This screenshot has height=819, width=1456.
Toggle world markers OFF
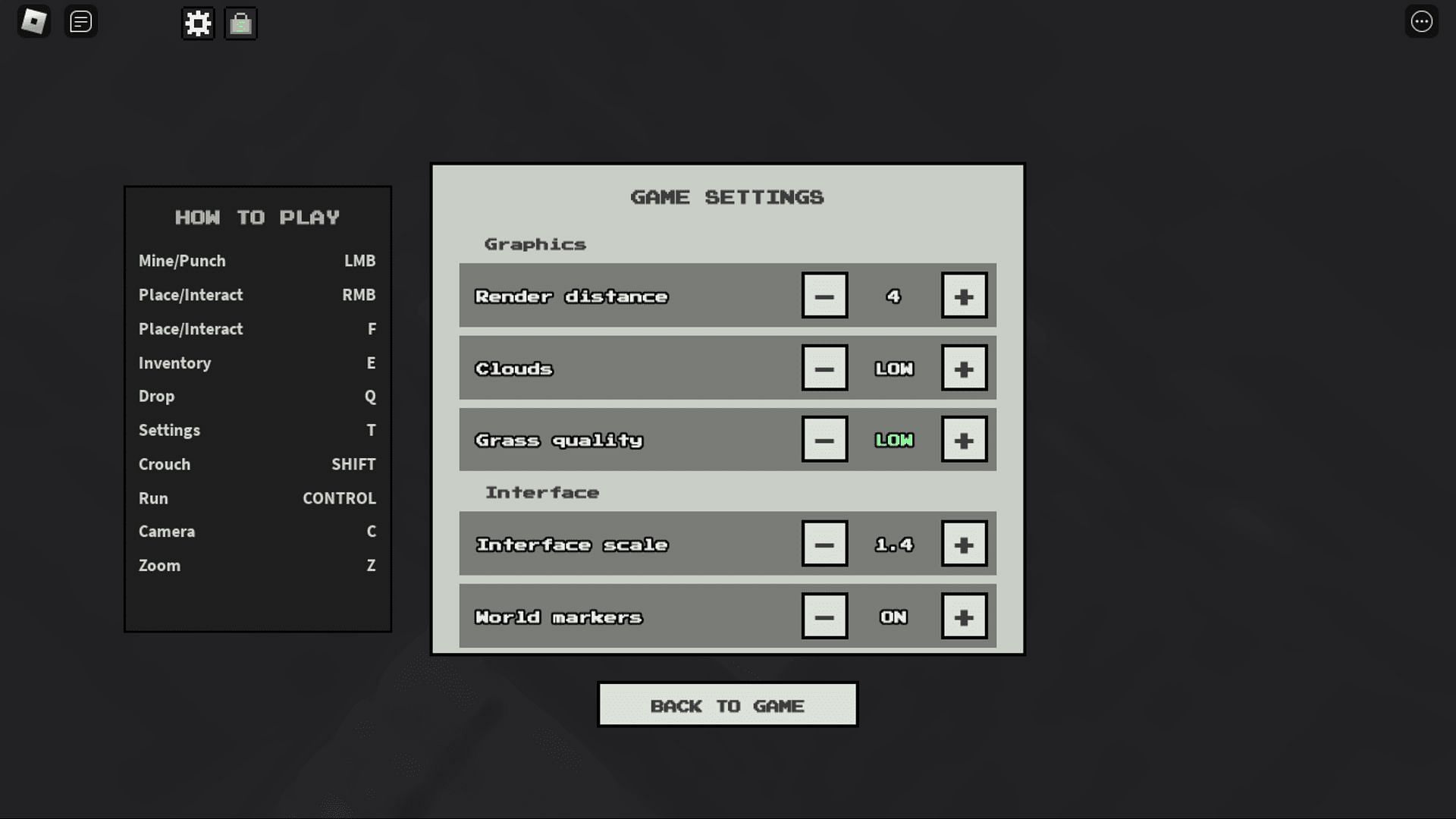coord(824,617)
